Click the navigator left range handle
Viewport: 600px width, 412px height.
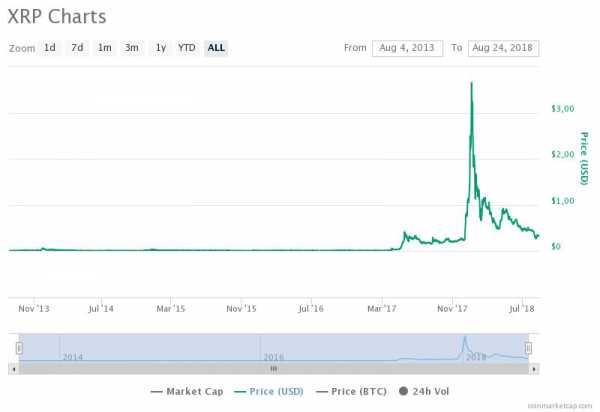point(19,348)
